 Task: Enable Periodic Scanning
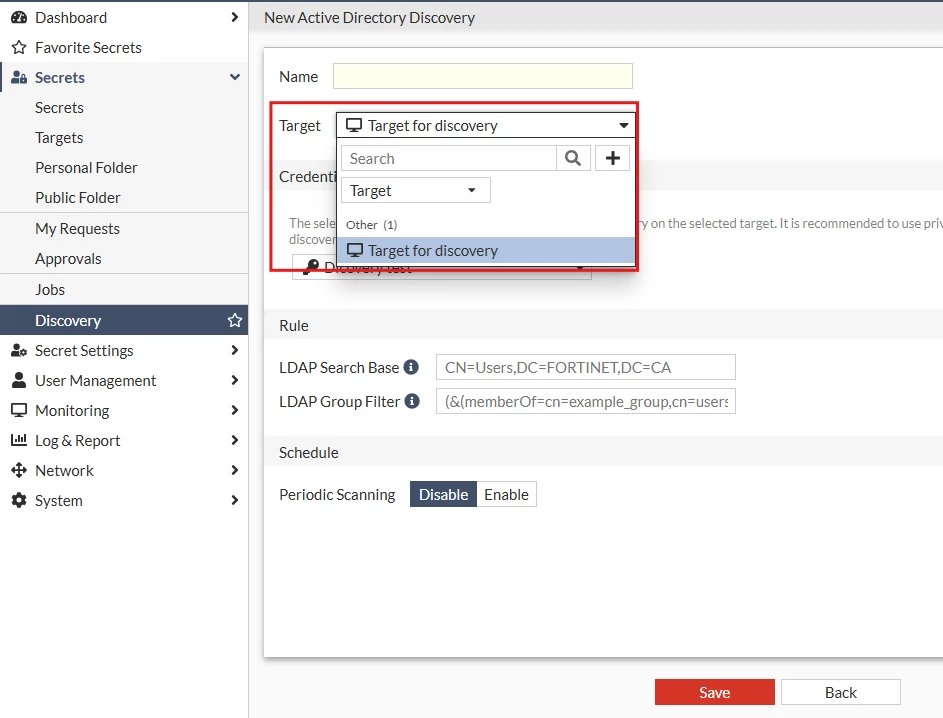tap(506, 494)
